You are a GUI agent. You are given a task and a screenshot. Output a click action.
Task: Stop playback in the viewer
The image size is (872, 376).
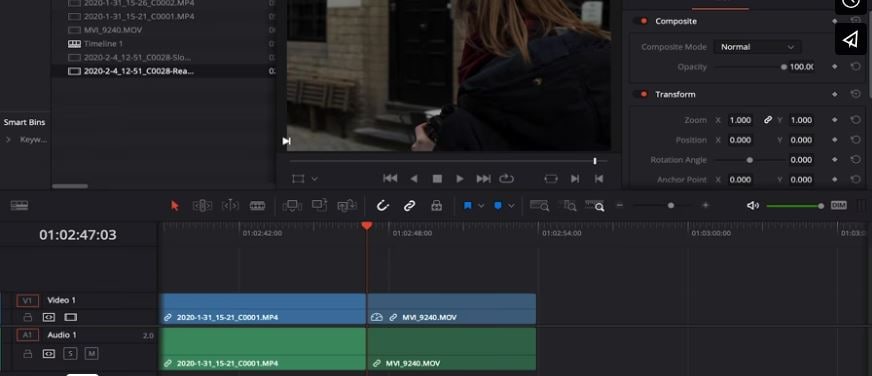[x=437, y=179]
